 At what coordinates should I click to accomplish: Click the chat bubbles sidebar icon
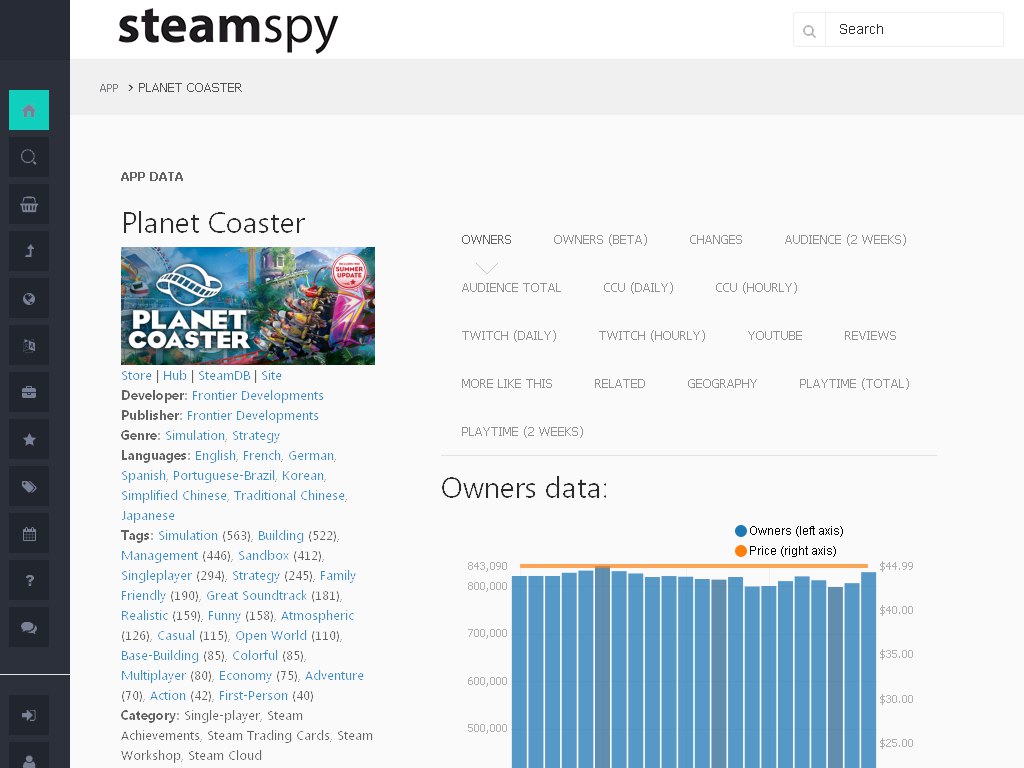click(29, 628)
